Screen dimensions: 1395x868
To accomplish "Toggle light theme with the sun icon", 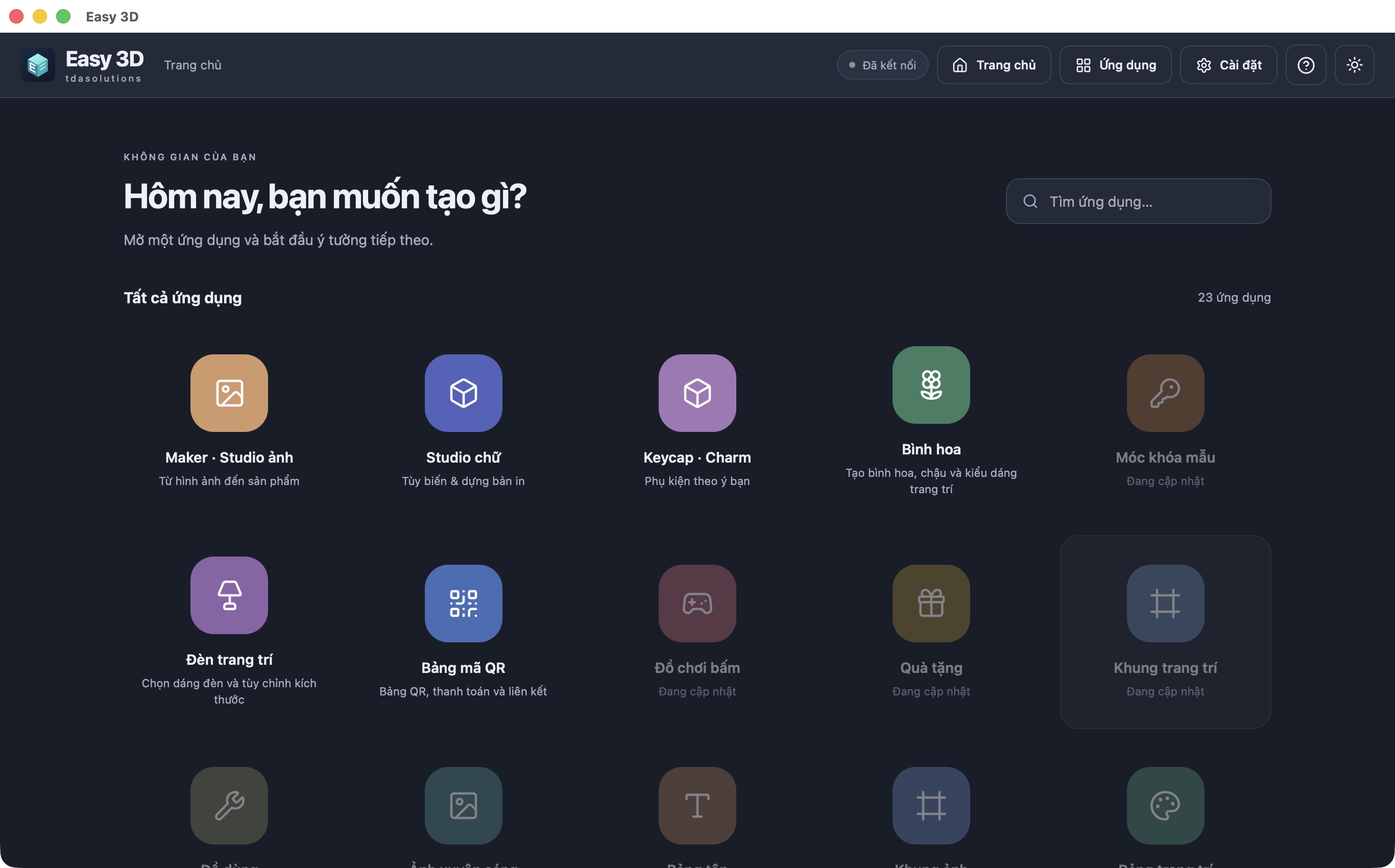I will pos(1354,65).
